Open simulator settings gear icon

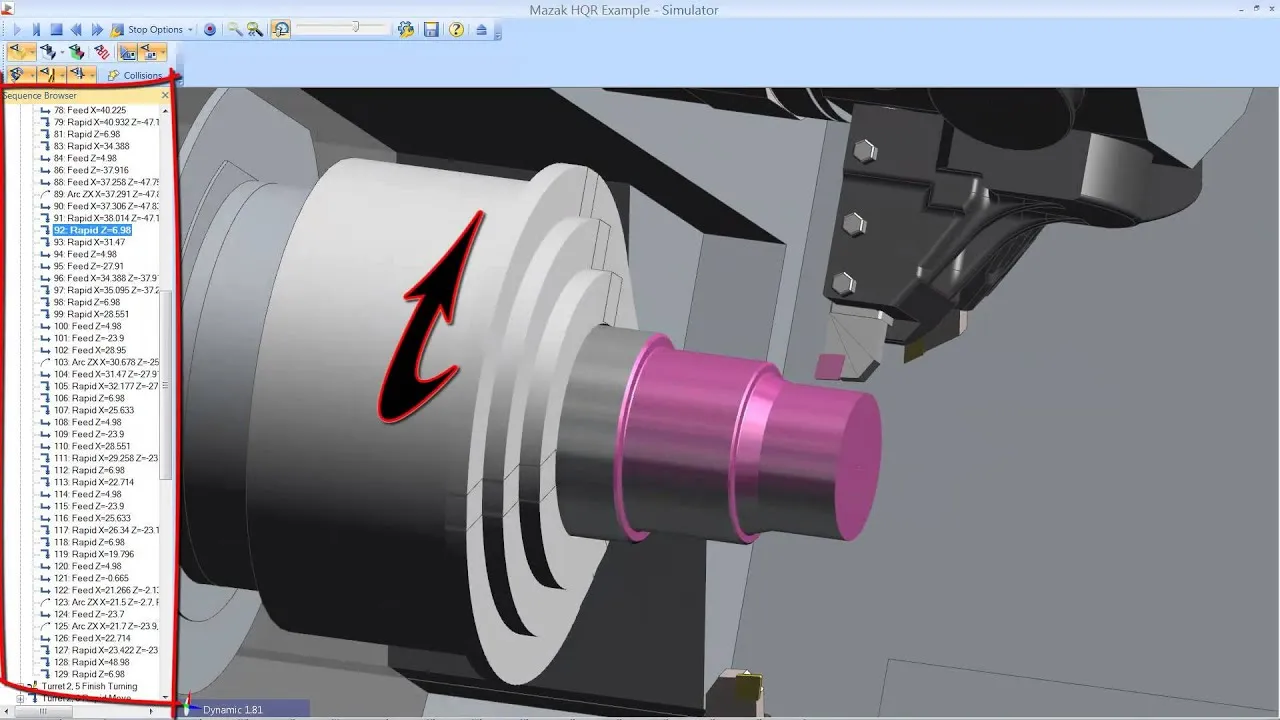pyautogui.click(x=405, y=30)
